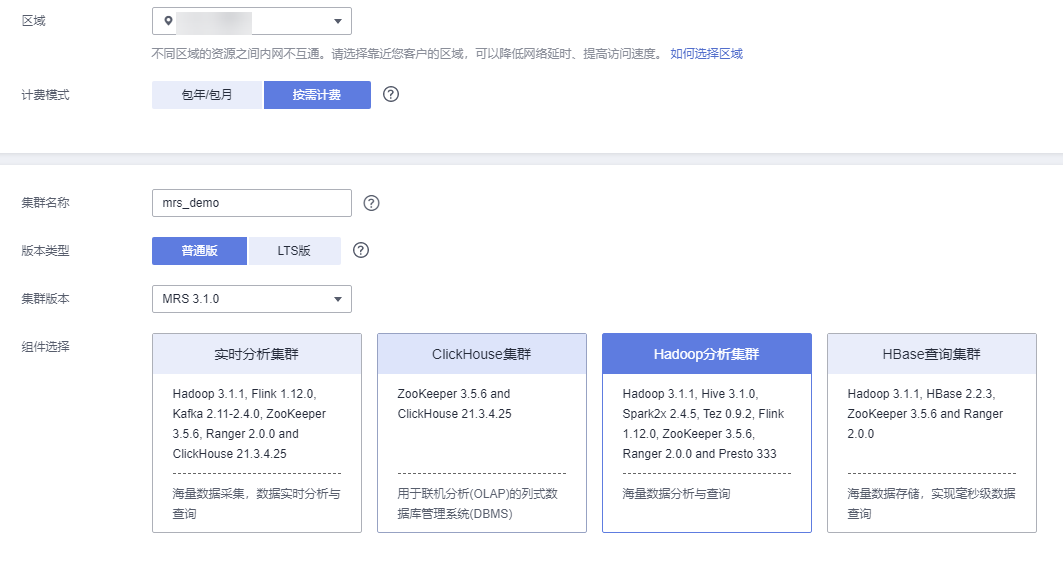This screenshot has width=1063, height=565.
Task: Click dropdown arrow in cluster version box
Action: 337,299
